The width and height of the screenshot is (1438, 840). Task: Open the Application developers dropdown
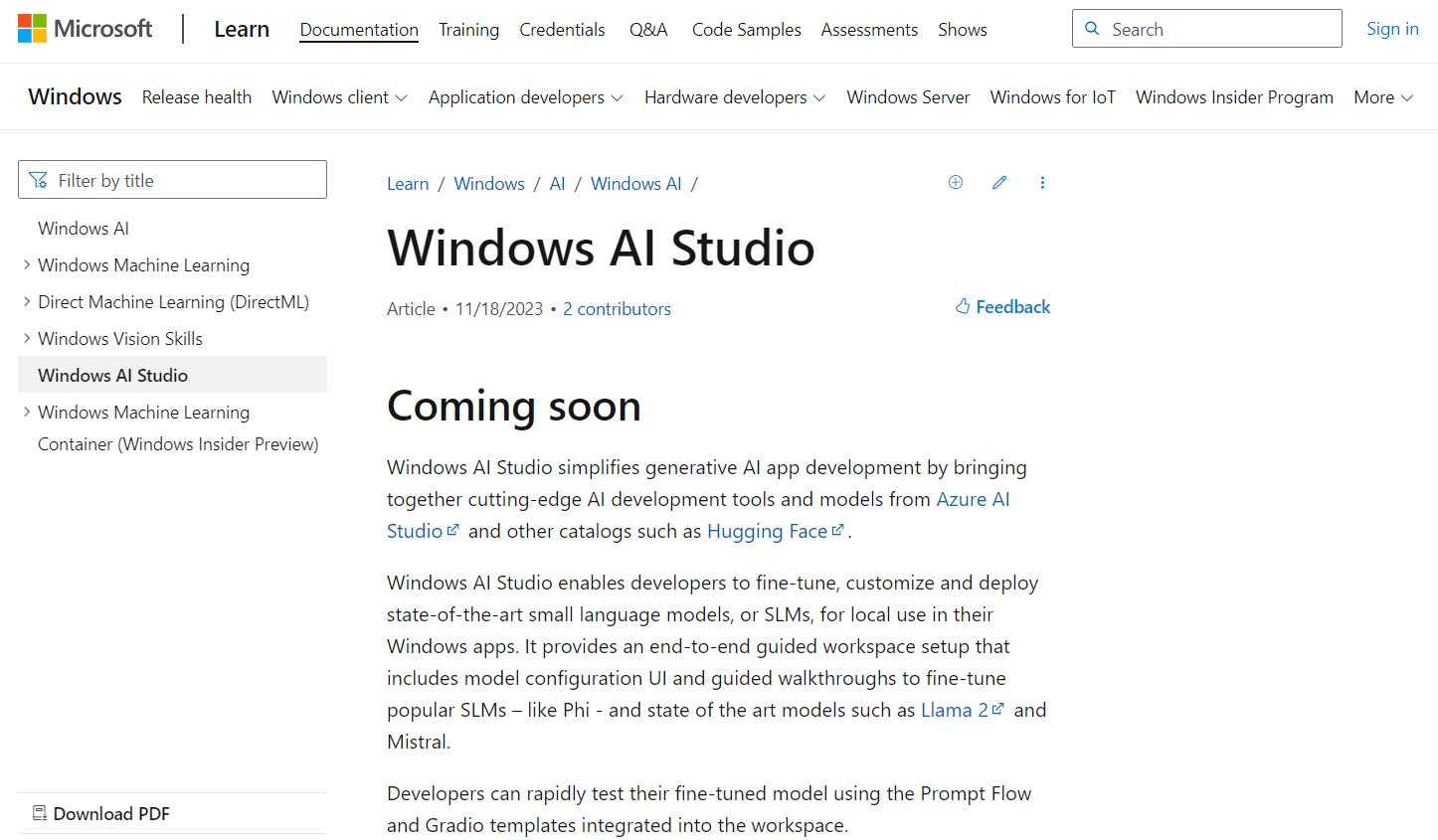525,96
